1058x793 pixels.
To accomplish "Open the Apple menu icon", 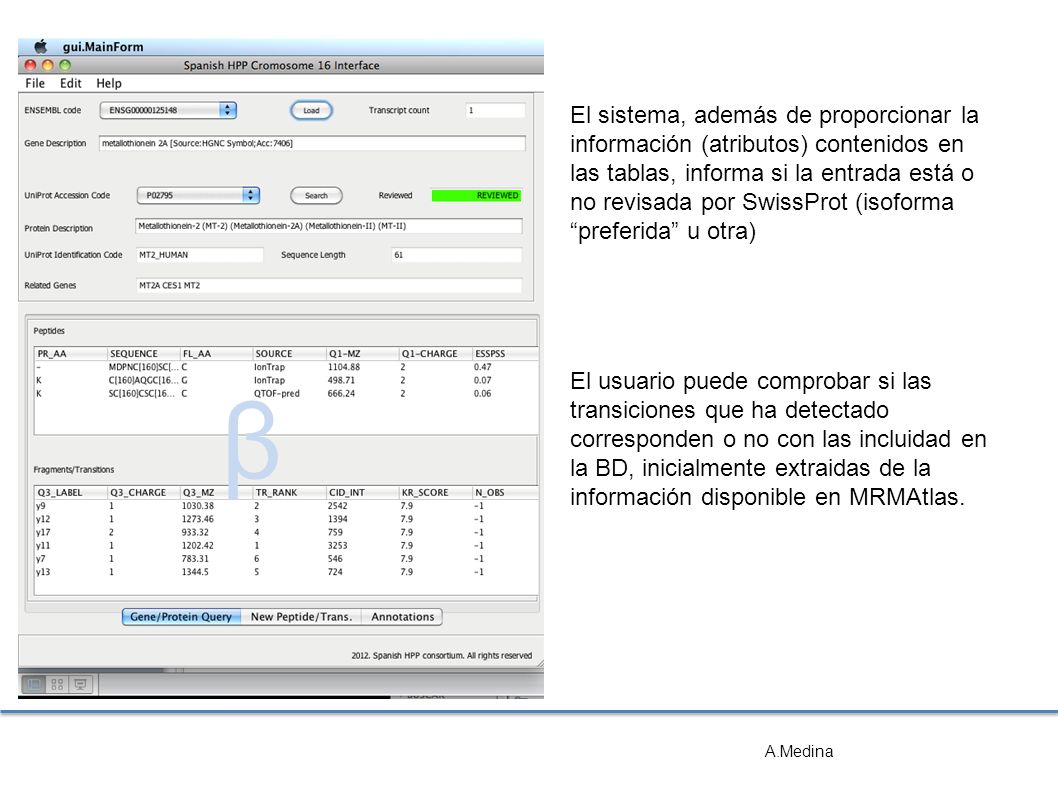I will click(41, 47).
